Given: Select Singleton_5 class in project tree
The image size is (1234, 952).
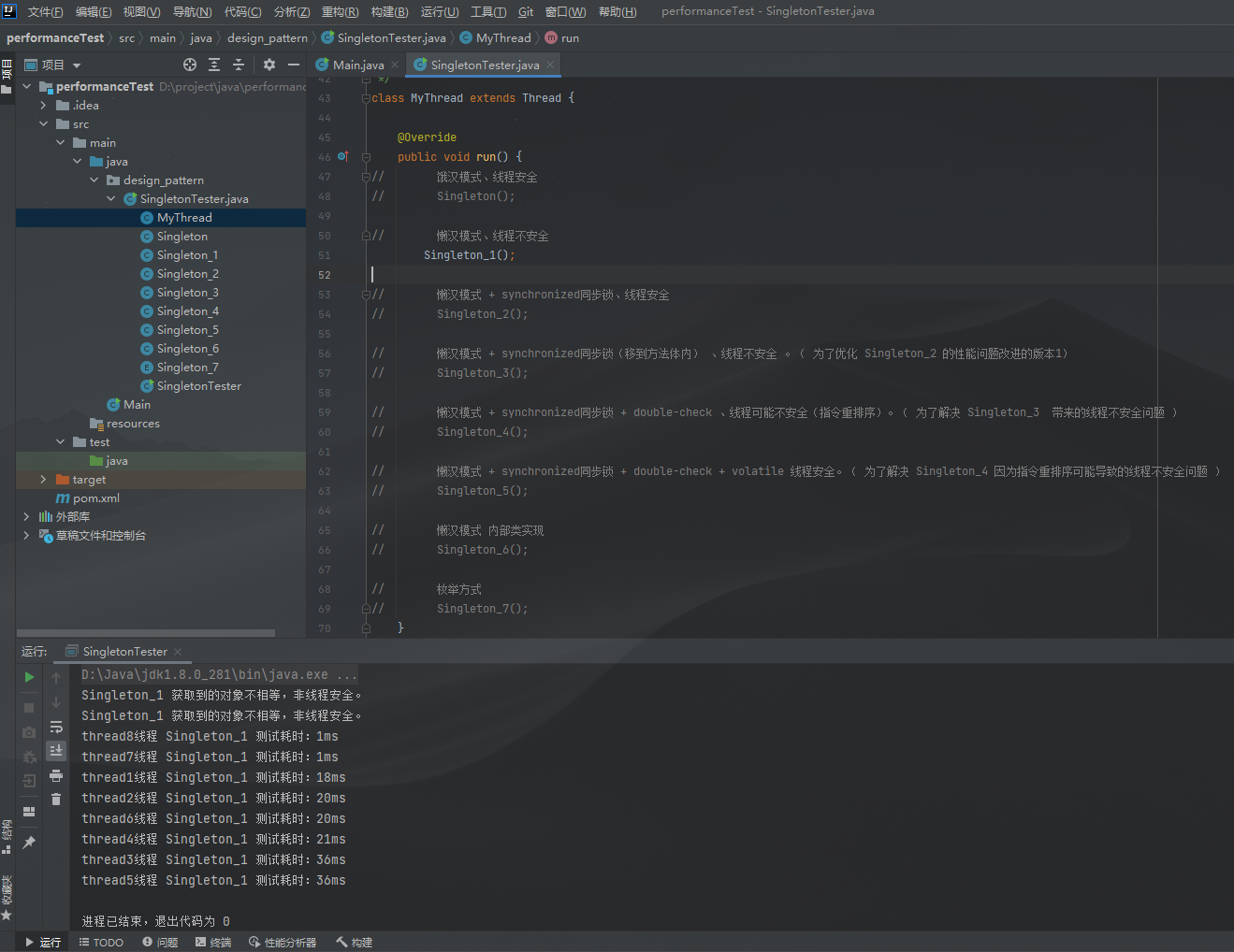Looking at the screenshot, I should 187,330.
